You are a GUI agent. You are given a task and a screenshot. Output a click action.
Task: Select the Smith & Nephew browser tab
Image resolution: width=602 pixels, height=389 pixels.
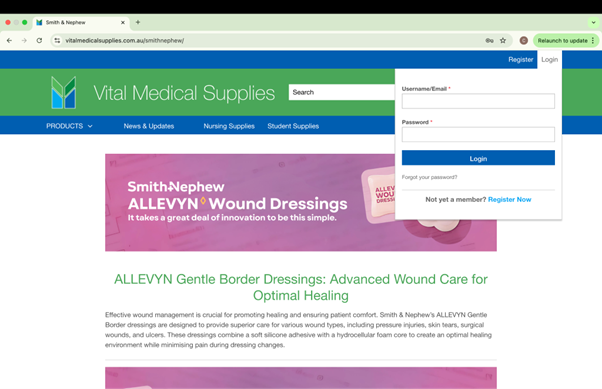click(x=81, y=23)
